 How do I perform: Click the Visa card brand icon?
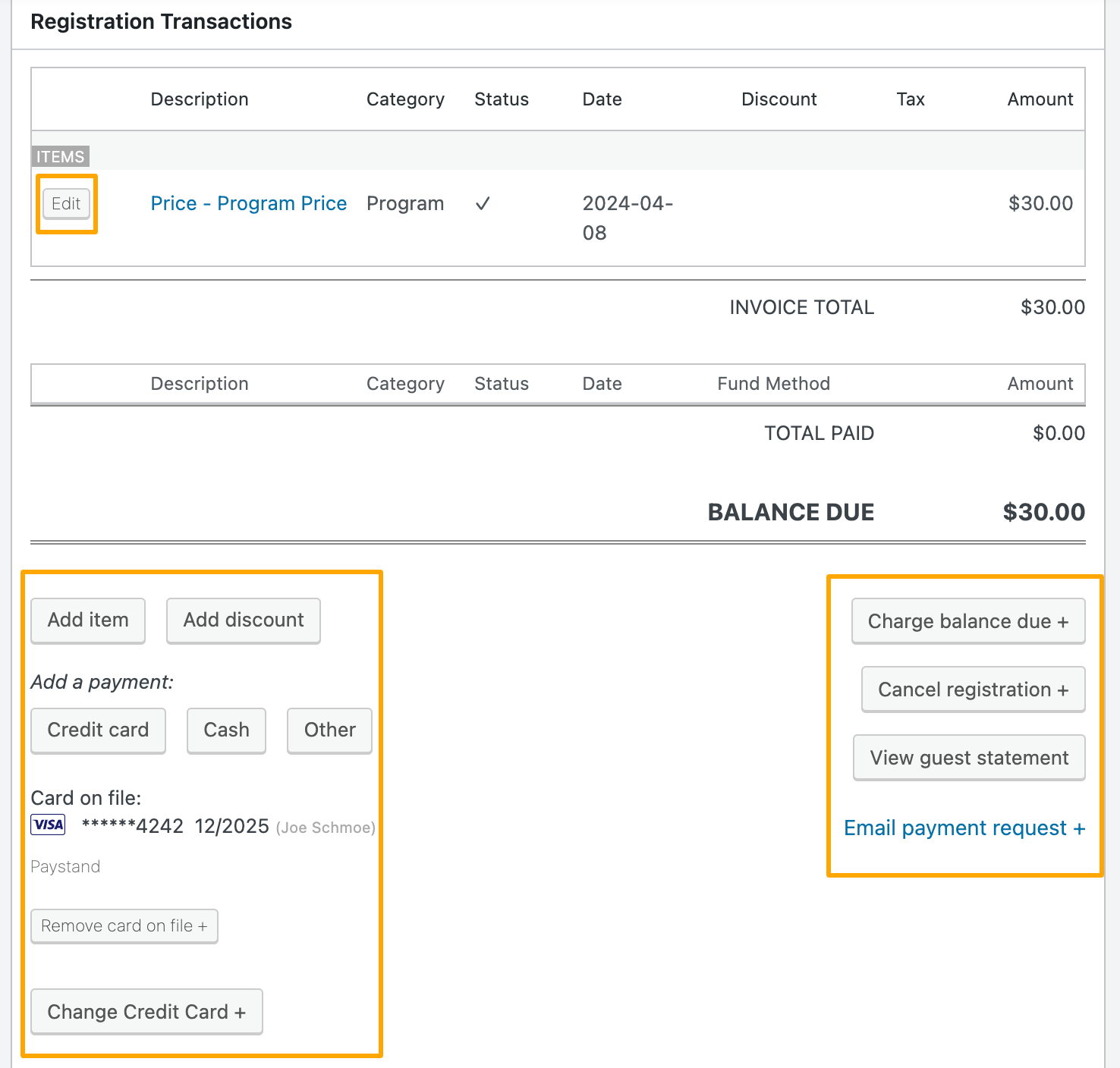pos(47,825)
